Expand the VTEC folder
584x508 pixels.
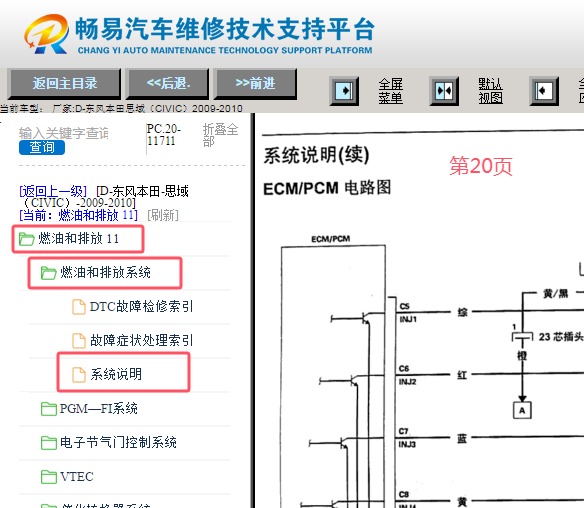(76, 476)
